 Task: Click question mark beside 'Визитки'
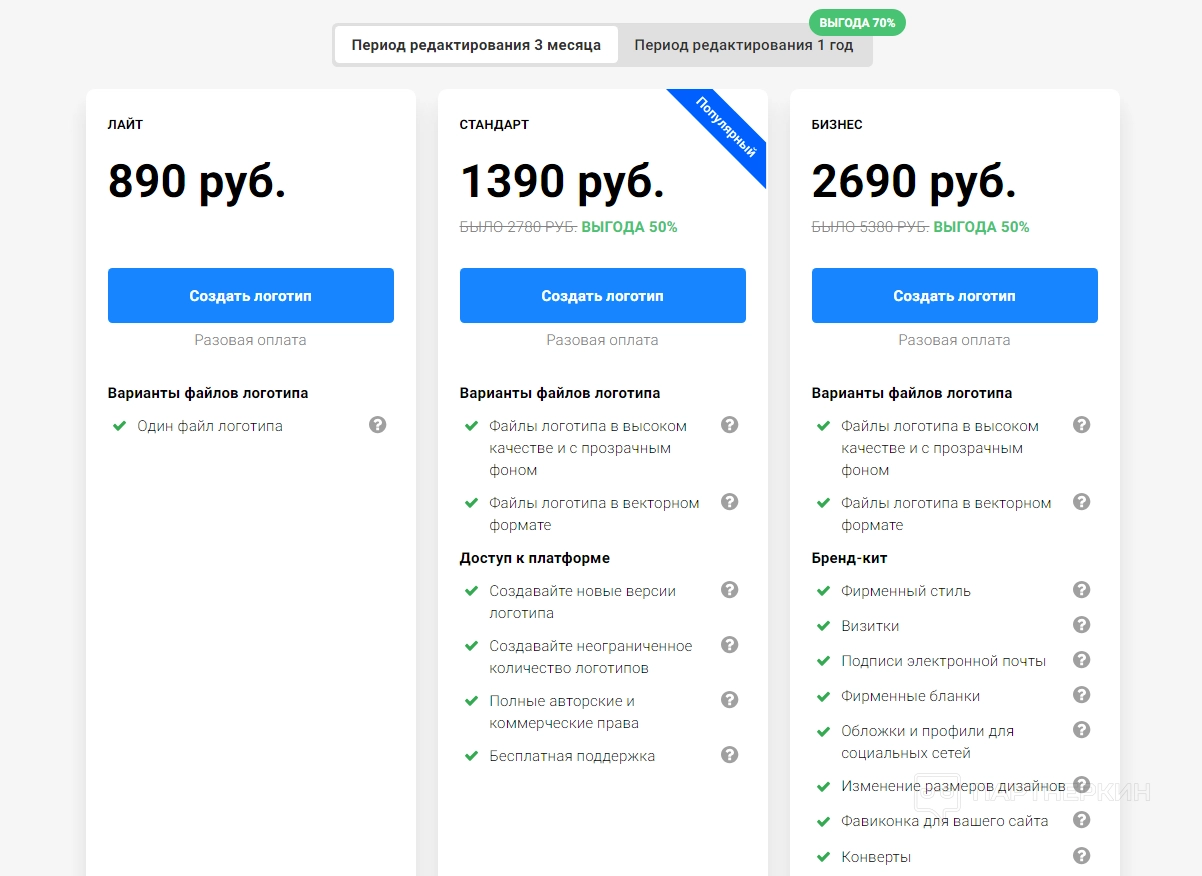point(1081,625)
